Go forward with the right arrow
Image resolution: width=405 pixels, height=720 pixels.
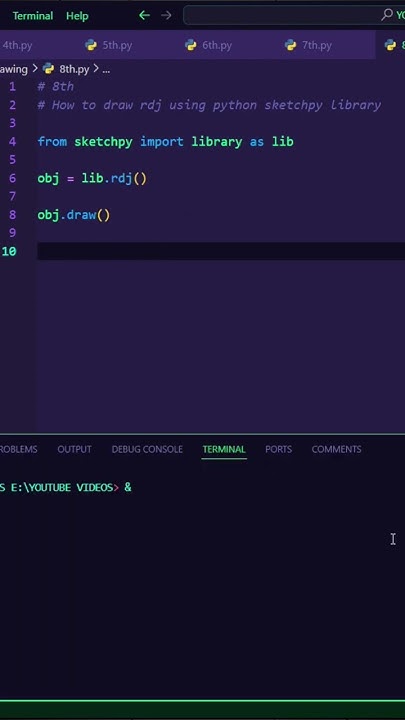click(x=166, y=16)
